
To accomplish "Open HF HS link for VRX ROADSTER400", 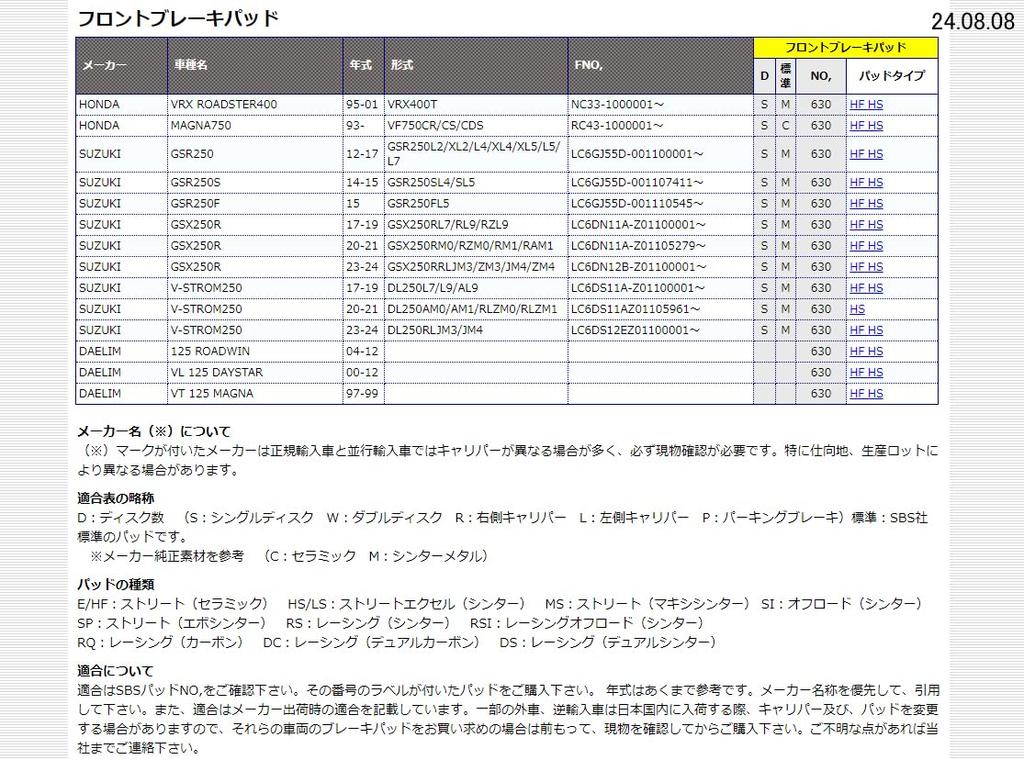I will point(866,104).
